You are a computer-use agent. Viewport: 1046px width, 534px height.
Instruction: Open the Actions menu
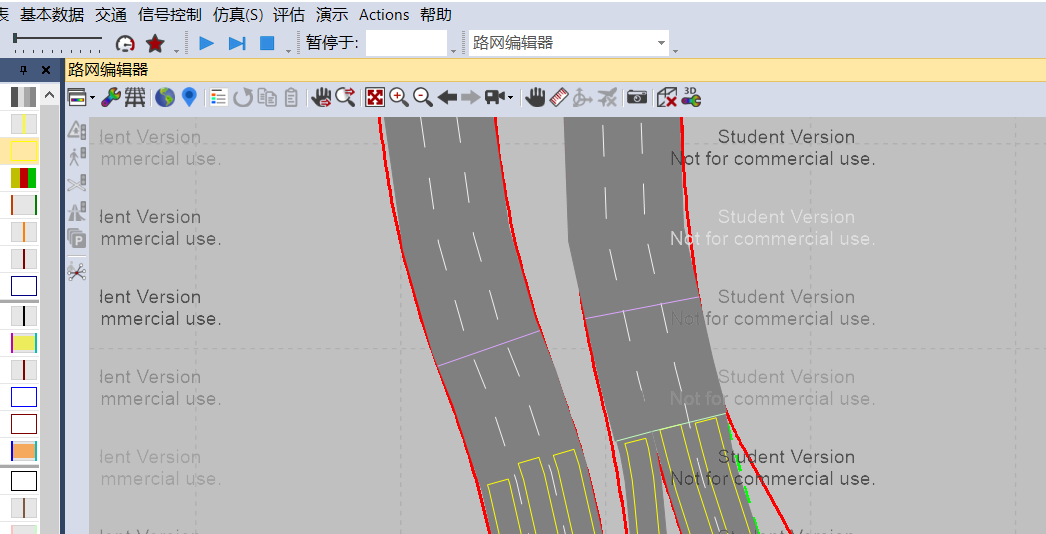[x=384, y=15]
